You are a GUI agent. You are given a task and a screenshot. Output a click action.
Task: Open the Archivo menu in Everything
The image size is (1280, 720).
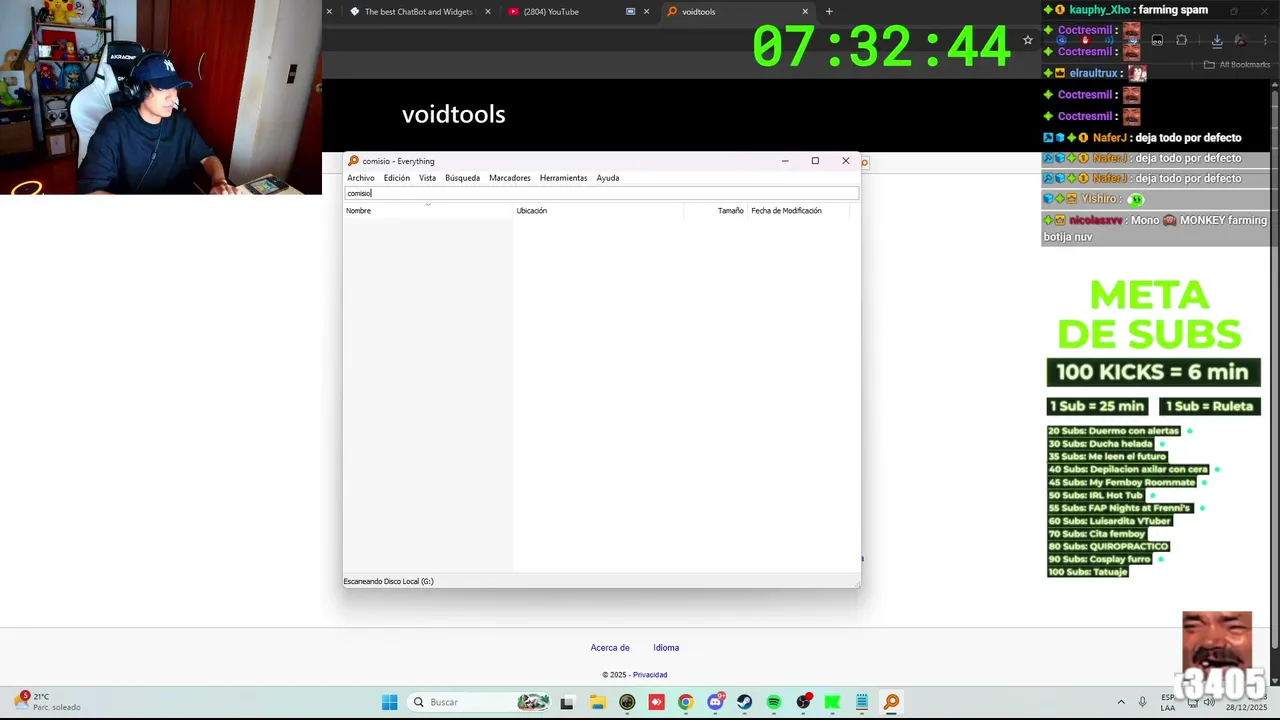pos(360,178)
